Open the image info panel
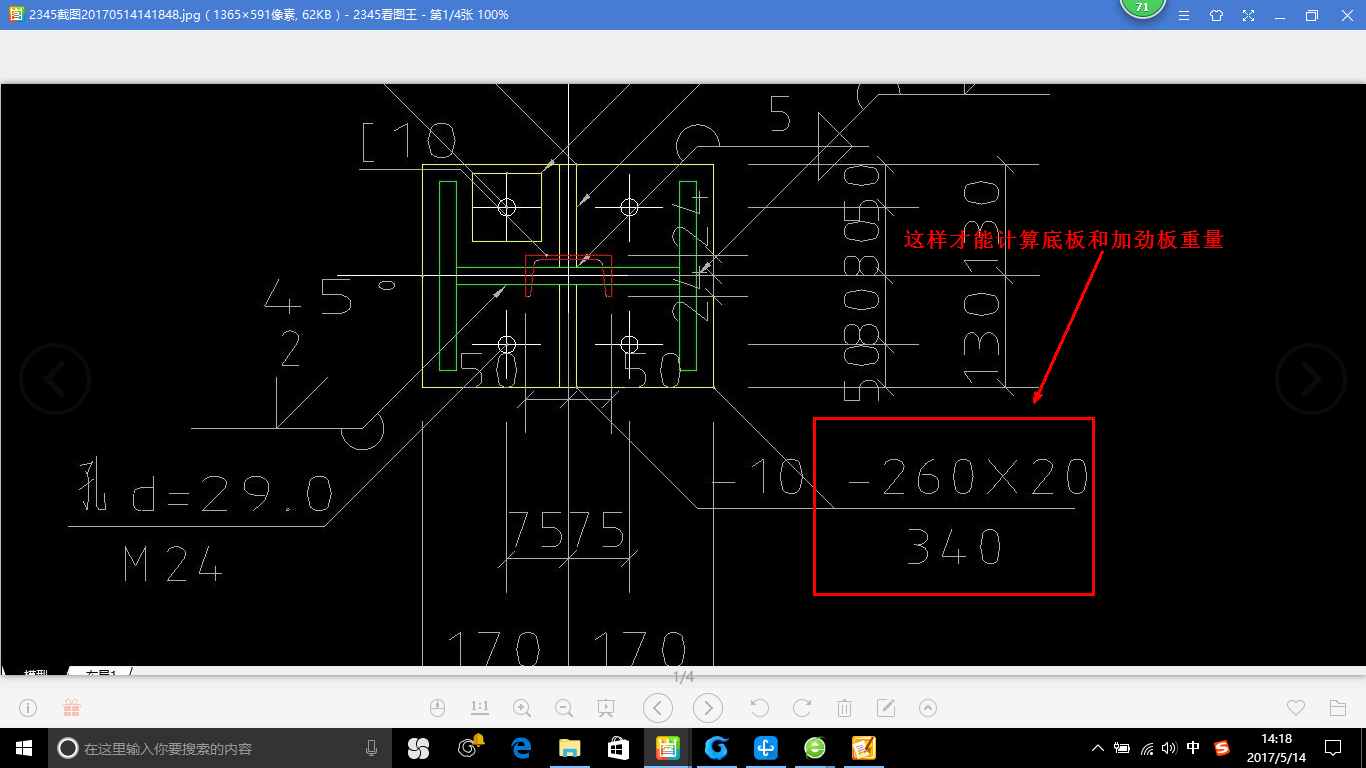1366x768 pixels. tap(28, 708)
